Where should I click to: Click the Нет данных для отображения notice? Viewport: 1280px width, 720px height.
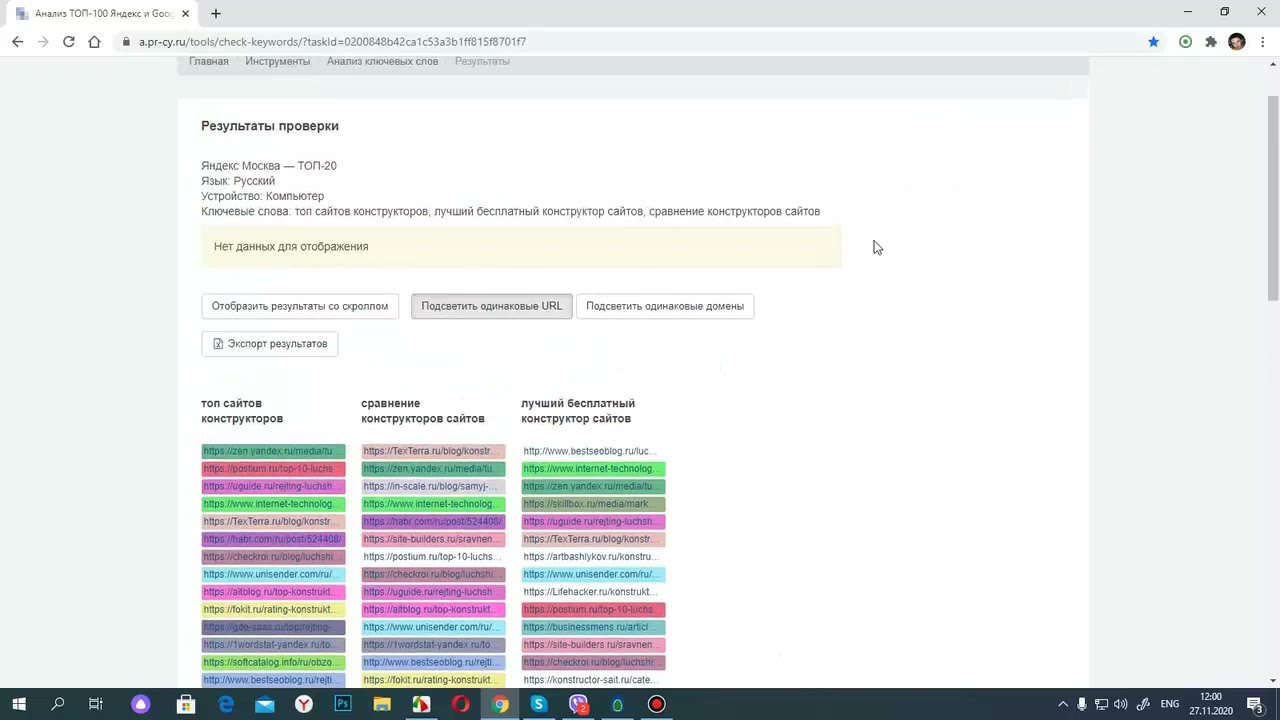pyautogui.click(x=521, y=247)
